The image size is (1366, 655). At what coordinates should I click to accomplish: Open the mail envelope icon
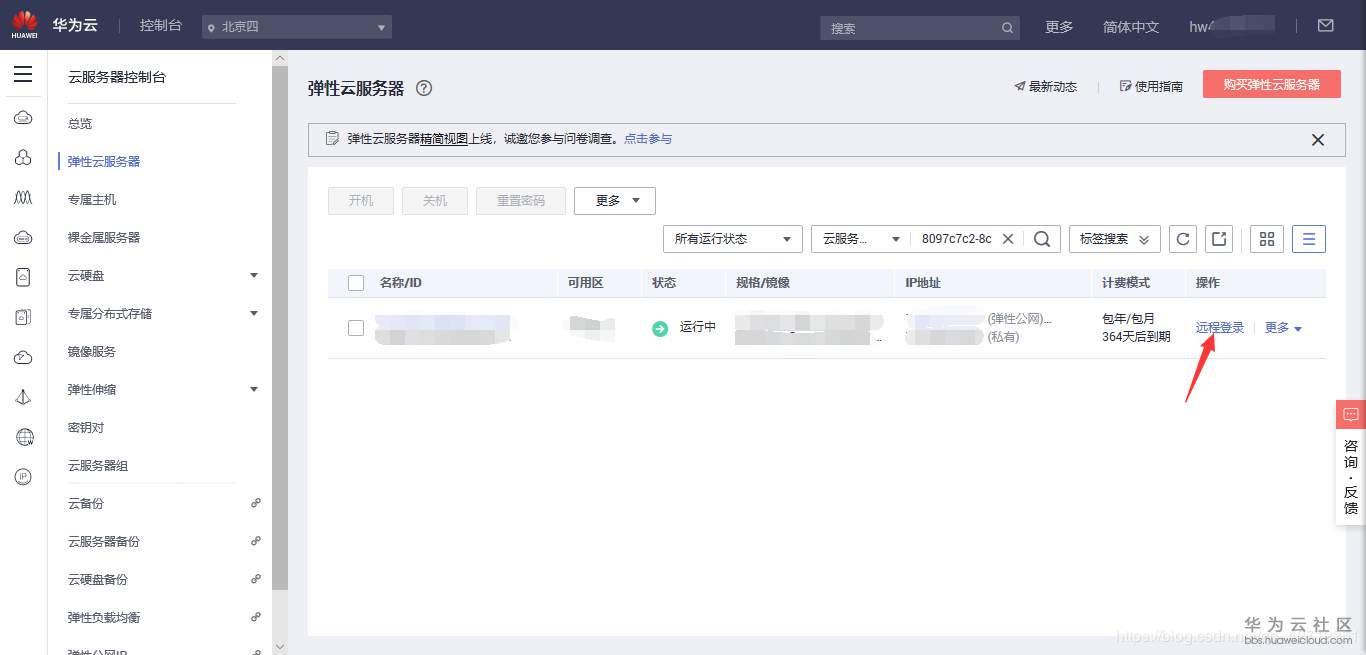coord(1326,26)
